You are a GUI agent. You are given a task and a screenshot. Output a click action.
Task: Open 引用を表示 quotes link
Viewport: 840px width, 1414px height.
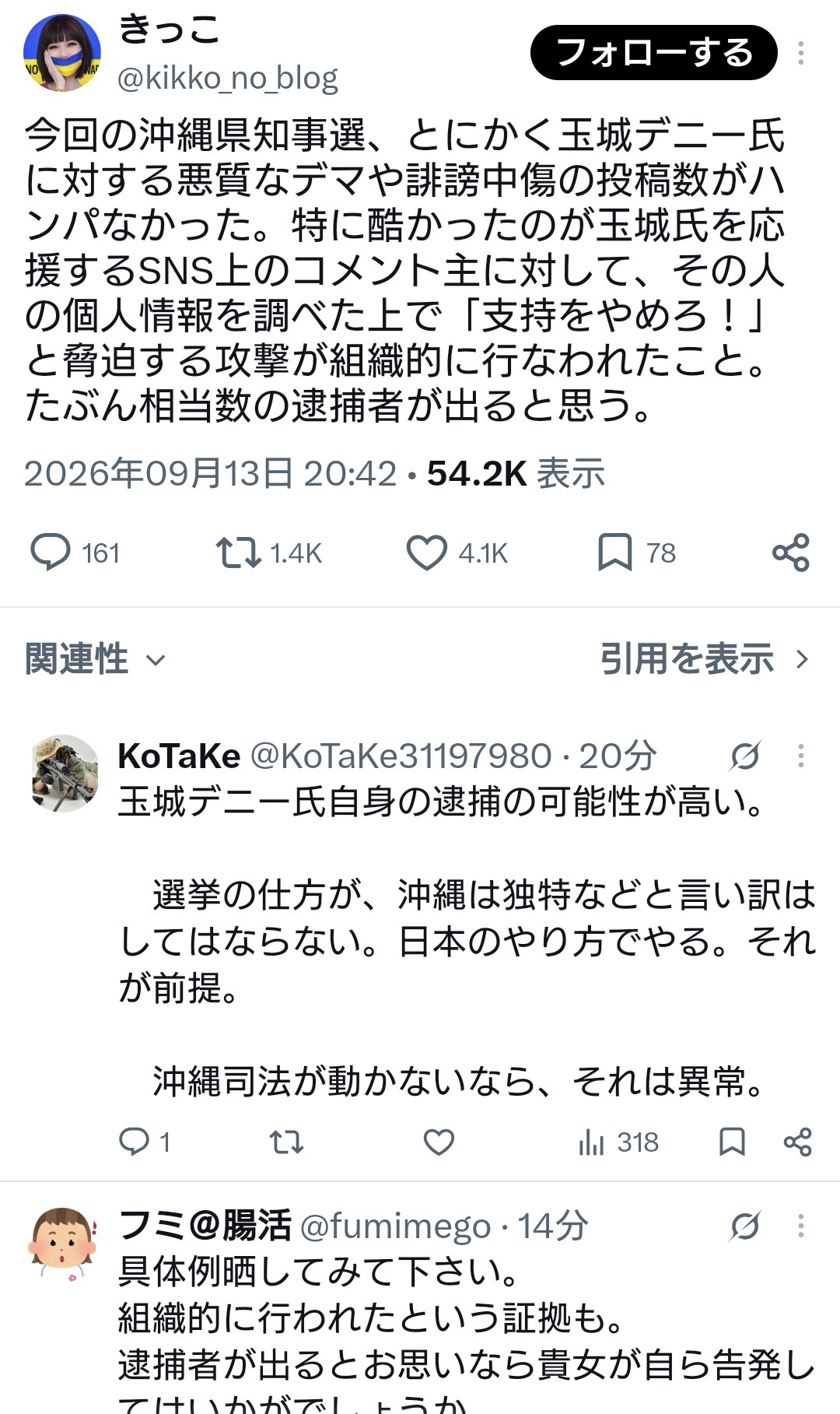tap(705, 659)
